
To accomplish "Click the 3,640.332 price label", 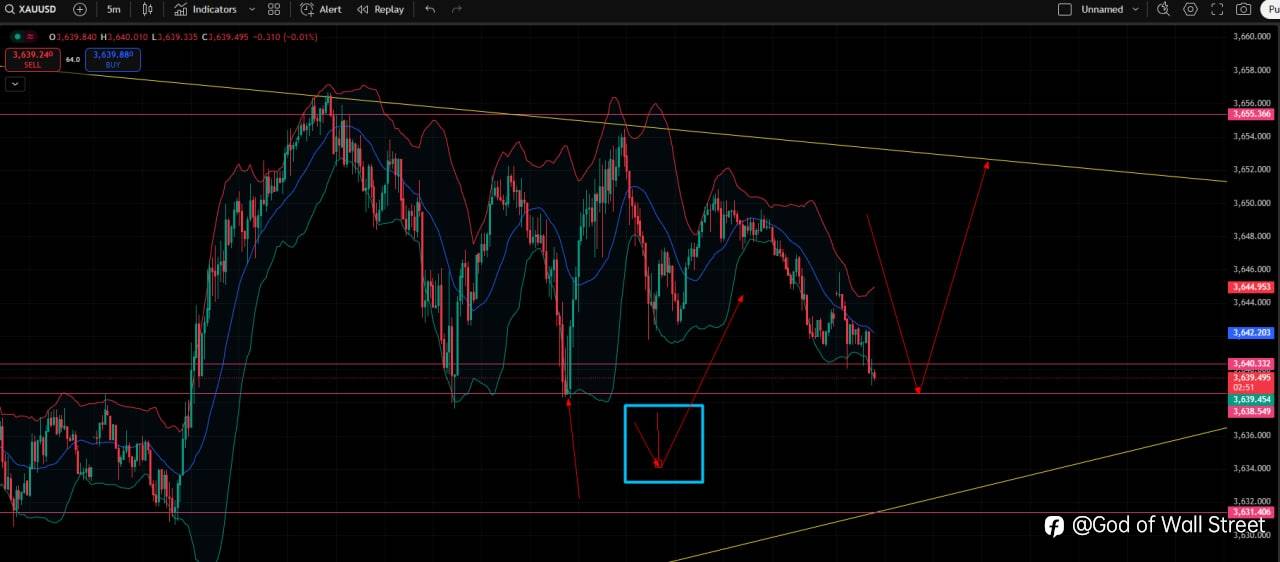I will point(1251,363).
